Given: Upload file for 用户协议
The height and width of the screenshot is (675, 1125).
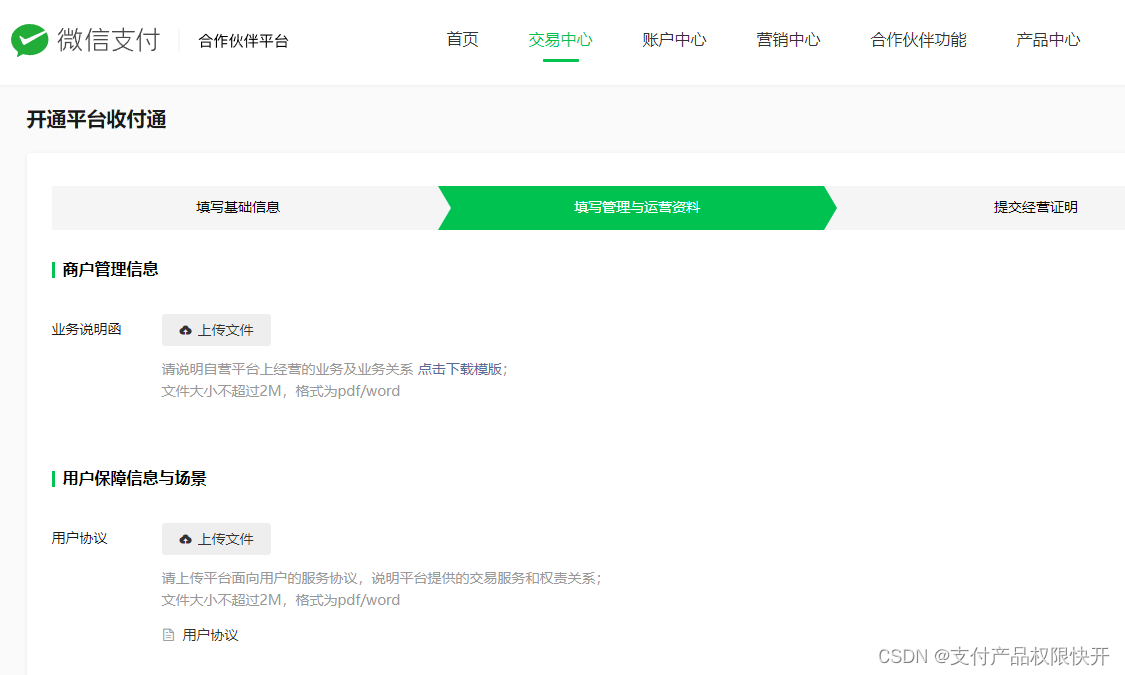Looking at the screenshot, I should 216,539.
